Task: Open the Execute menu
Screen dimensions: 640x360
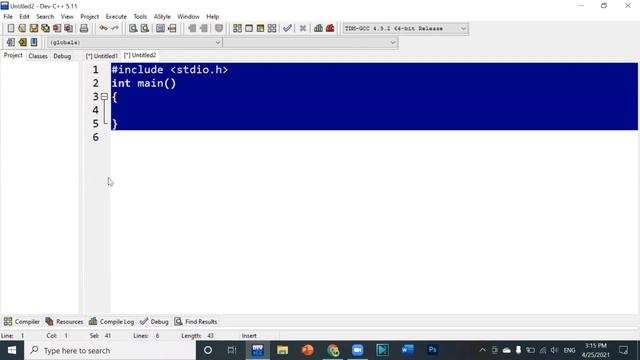Action: click(116, 16)
